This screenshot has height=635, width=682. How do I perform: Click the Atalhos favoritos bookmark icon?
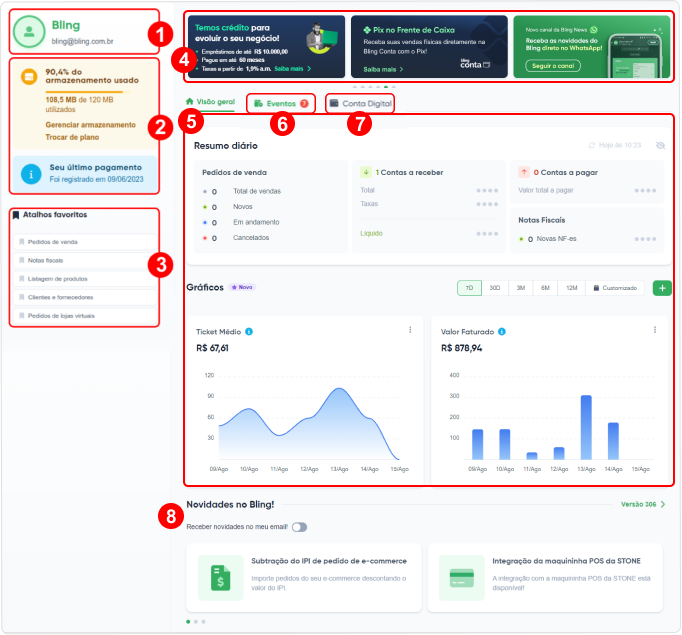coord(16,215)
